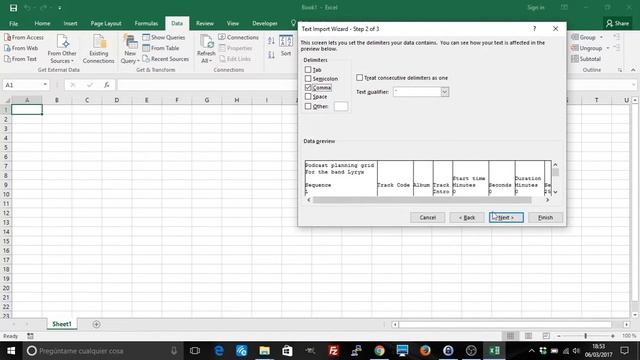
Task: Uncheck the Comma delimiter checkbox
Action: 308,87
